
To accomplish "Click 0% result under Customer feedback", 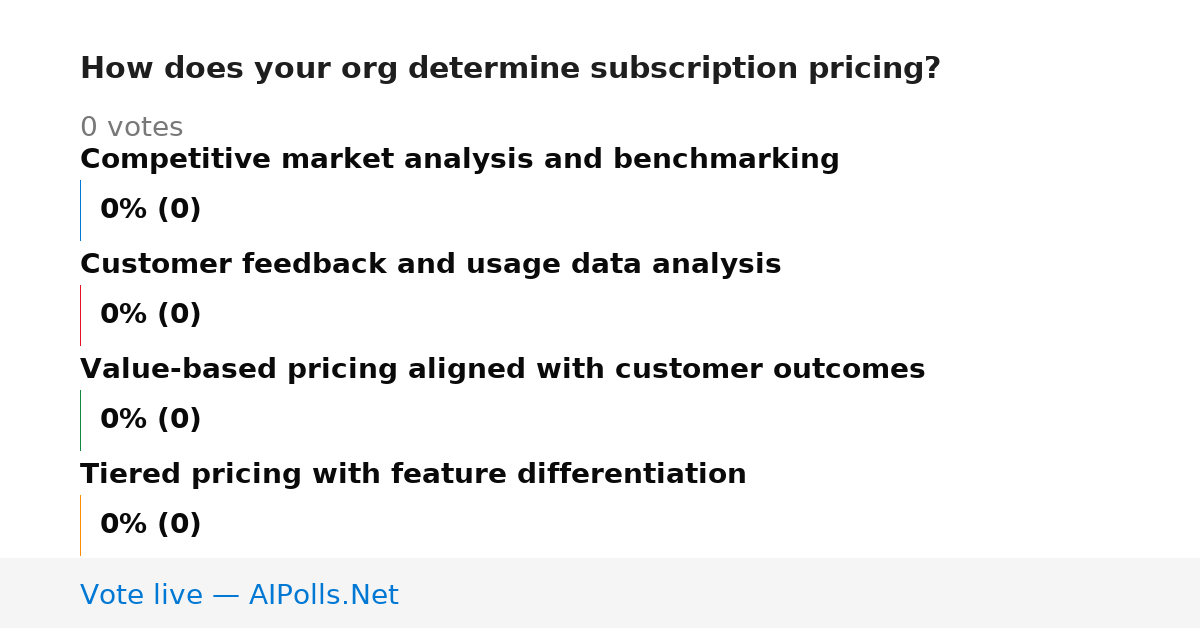I will point(124,315).
